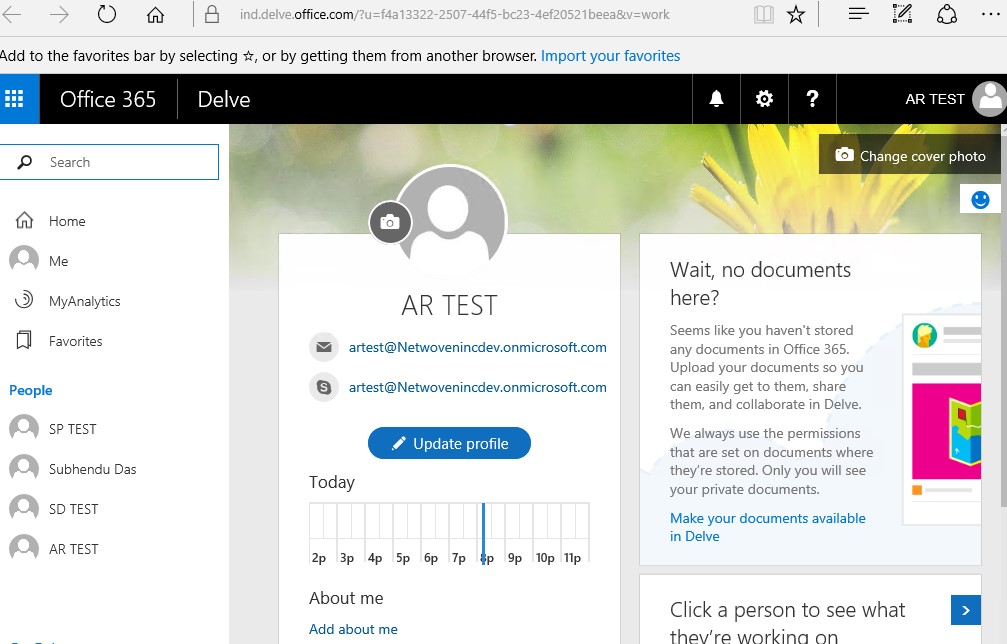
Task: Go back to the previous page
Action: point(12,14)
